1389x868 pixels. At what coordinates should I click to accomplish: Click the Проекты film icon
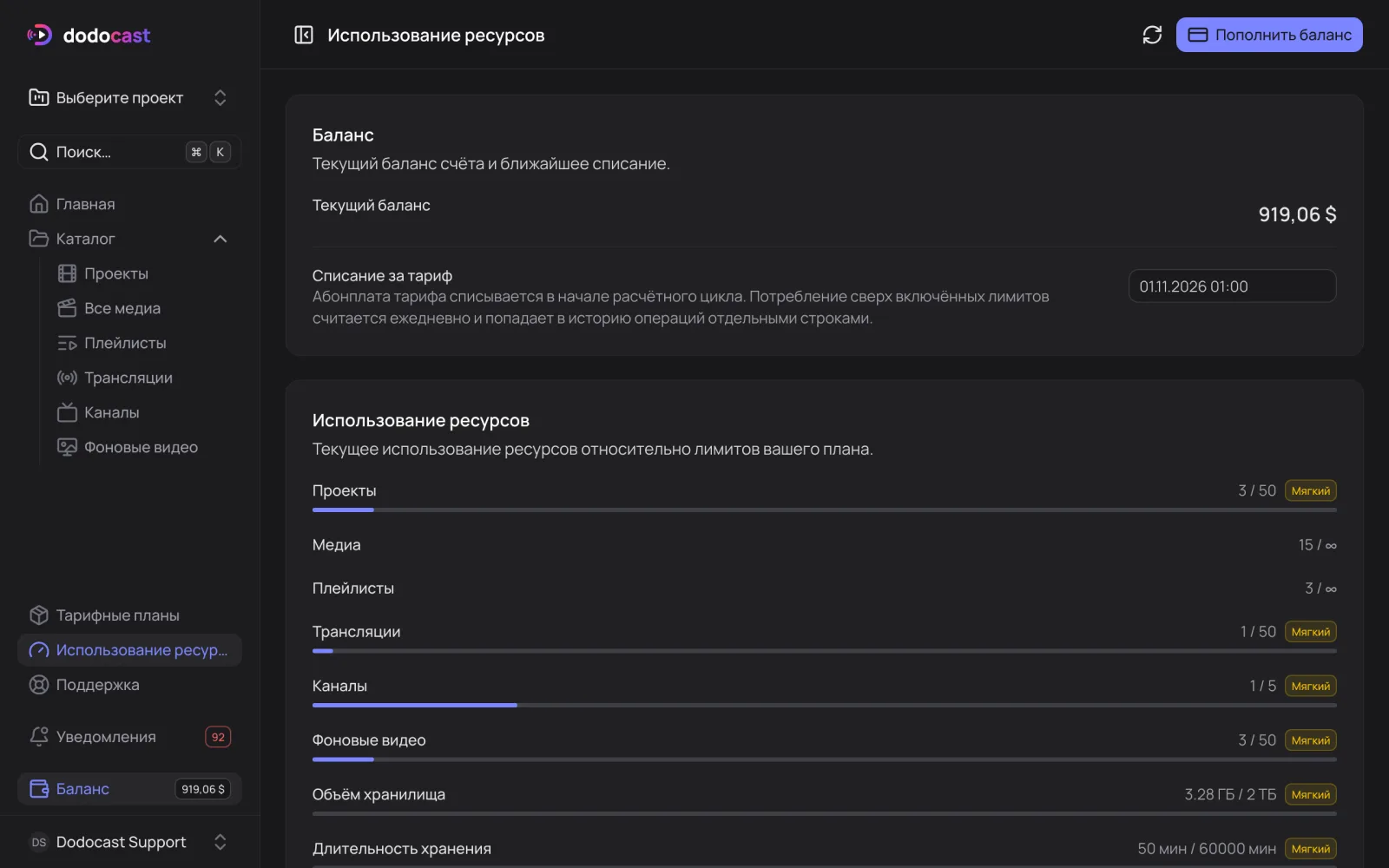click(67, 273)
